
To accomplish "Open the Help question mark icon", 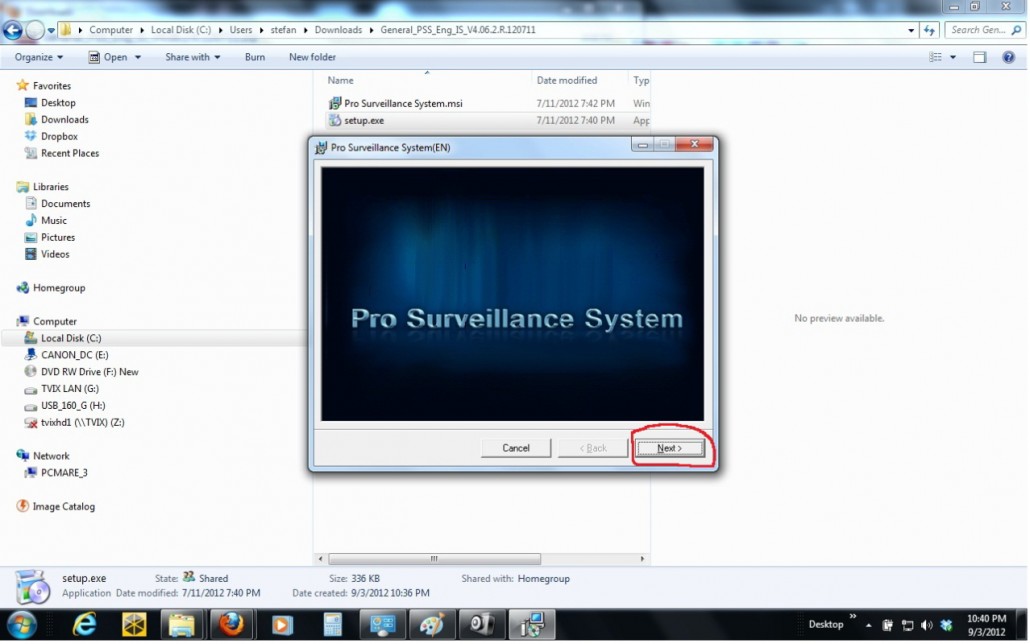I will click(x=1008, y=57).
